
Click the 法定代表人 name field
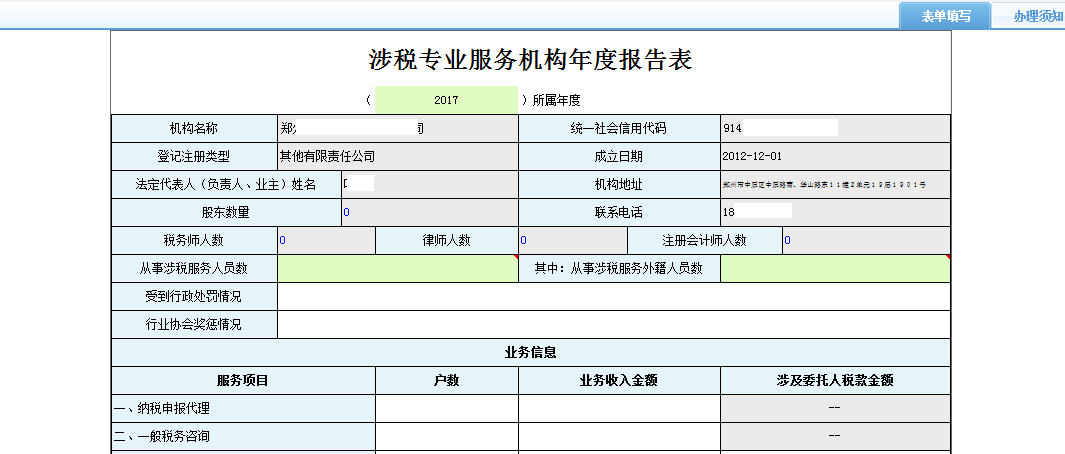(429, 185)
